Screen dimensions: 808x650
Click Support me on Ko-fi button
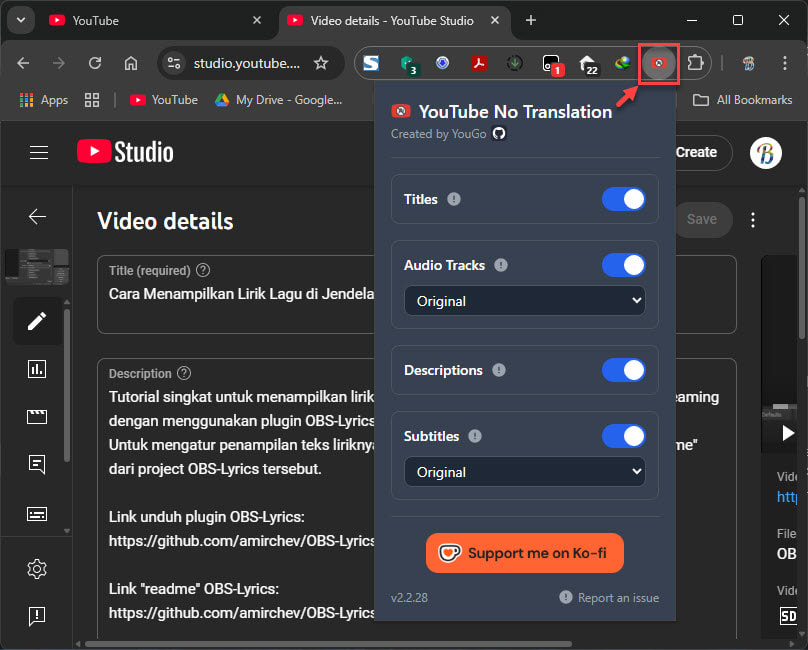click(525, 553)
